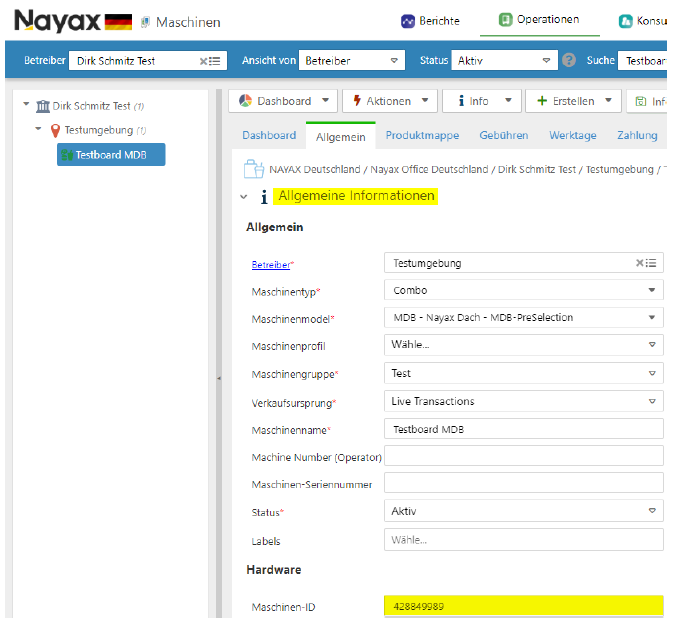Click the breadcrumb briefcase icon
The width and height of the screenshot is (679, 620).
click(x=254, y=169)
